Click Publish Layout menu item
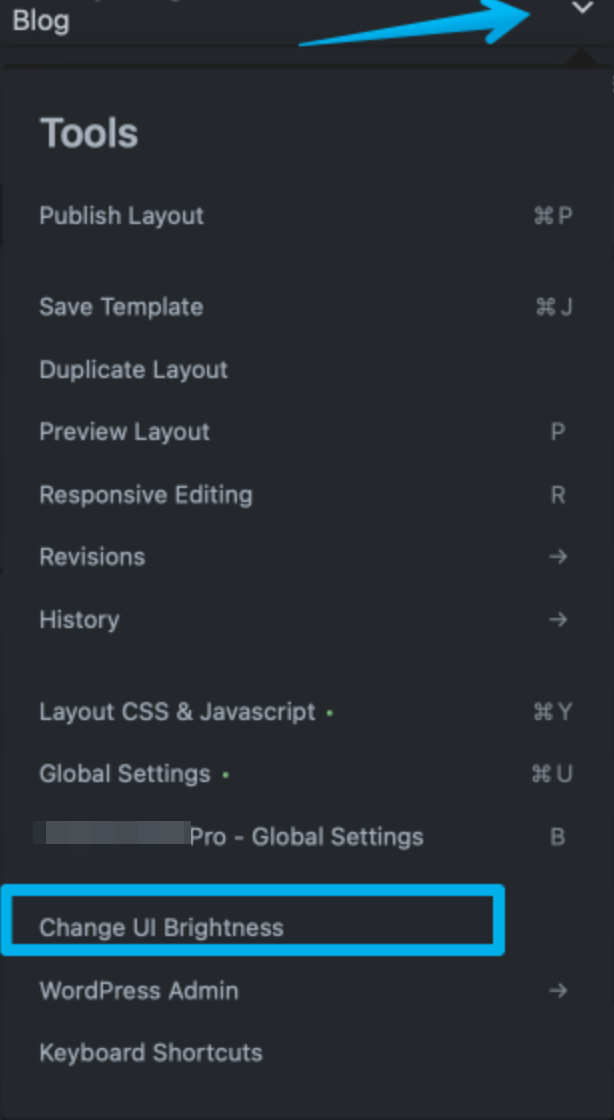614x1120 pixels. [x=121, y=216]
